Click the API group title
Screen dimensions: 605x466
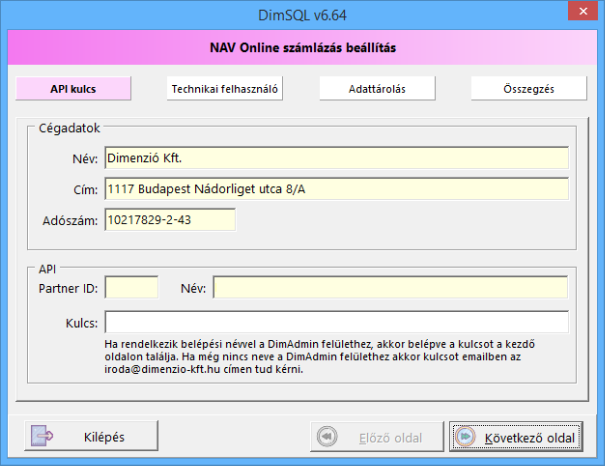pyautogui.click(x=47, y=269)
